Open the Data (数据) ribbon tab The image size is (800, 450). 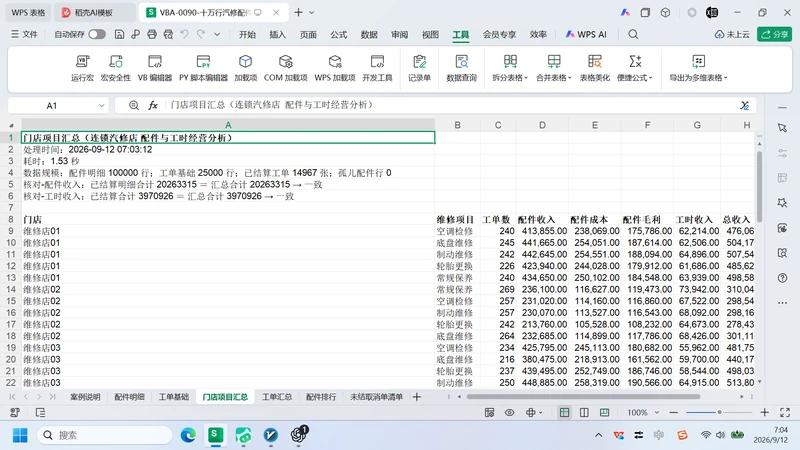click(369, 34)
